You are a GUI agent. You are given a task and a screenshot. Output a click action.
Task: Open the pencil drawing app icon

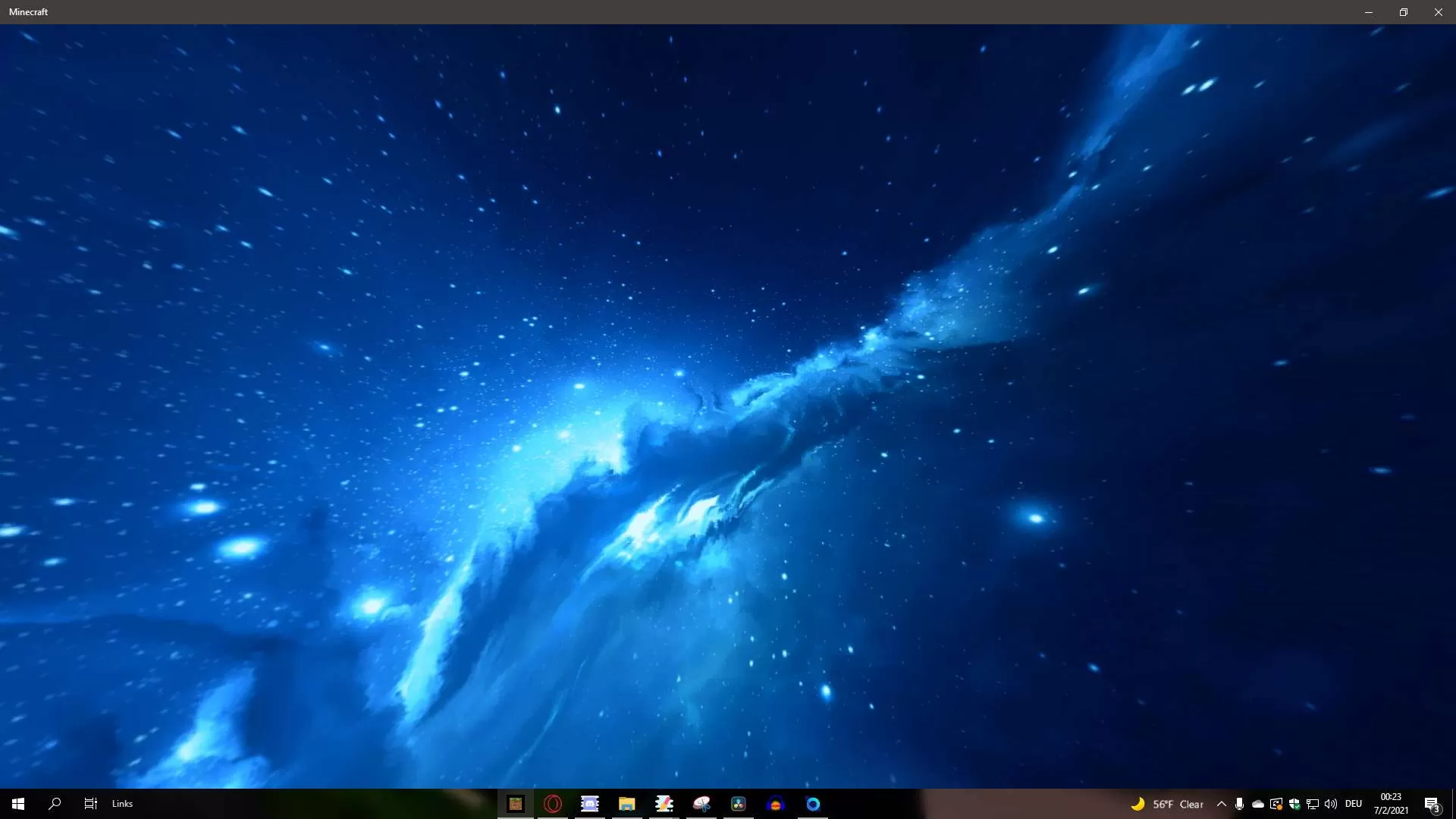(664, 804)
